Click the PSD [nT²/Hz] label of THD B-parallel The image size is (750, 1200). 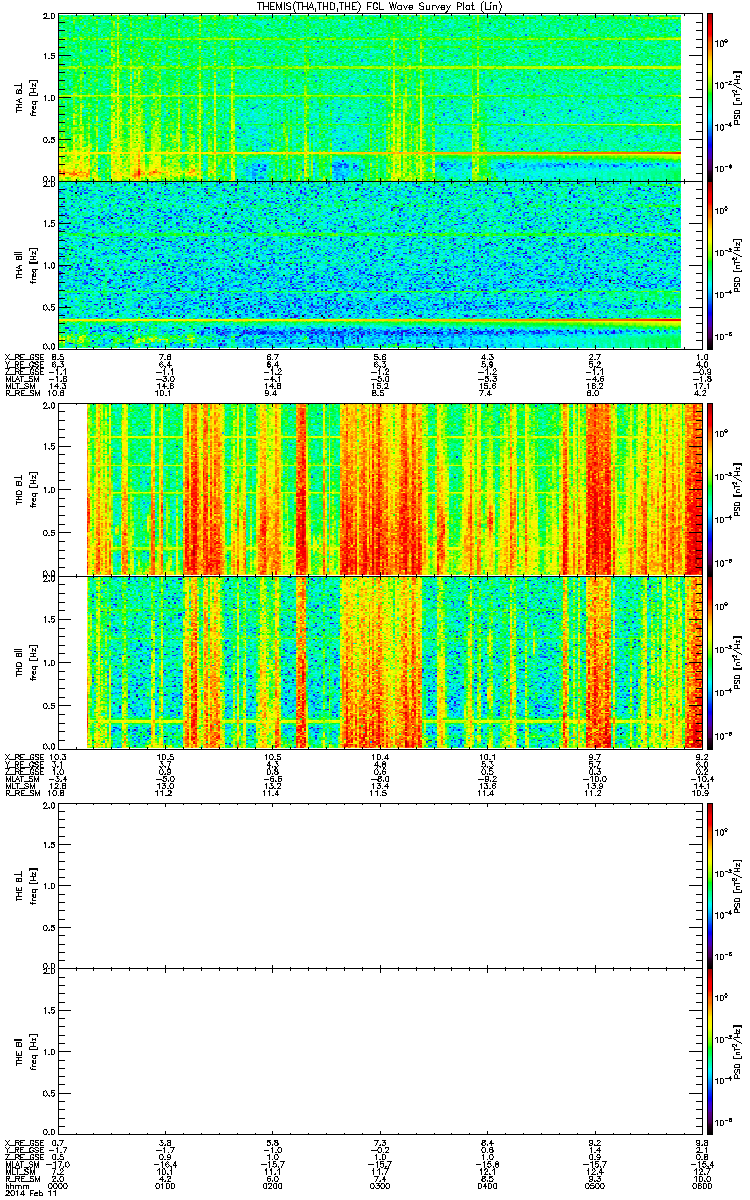(x=737, y=662)
